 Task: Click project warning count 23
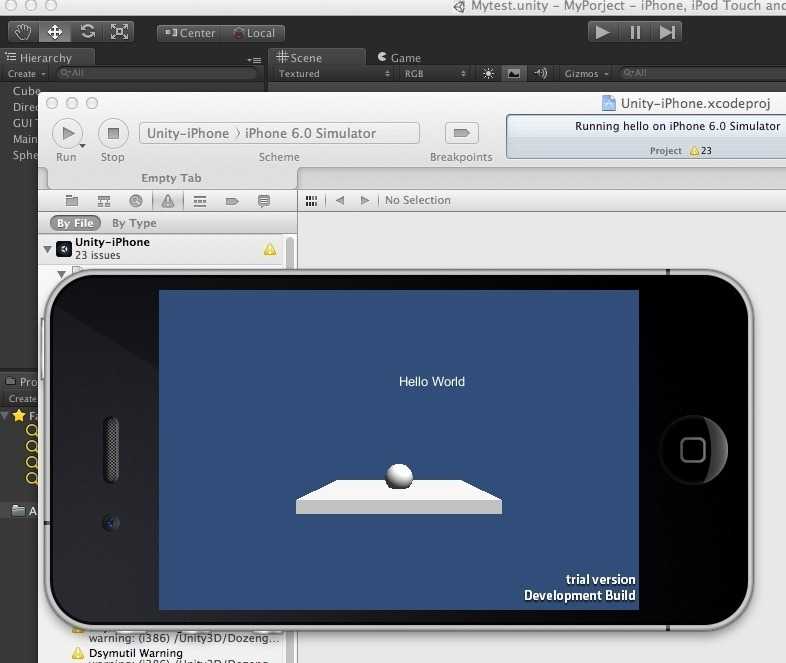pyautogui.click(x=701, y=150)
